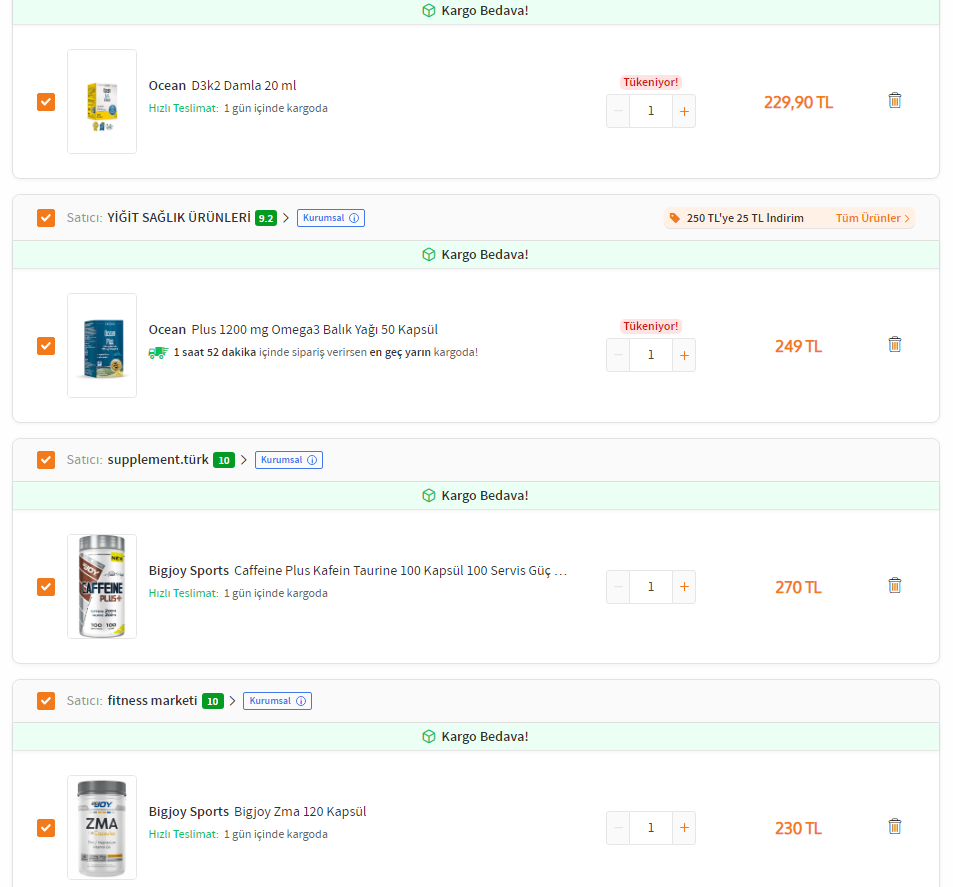Click Kargo Bedava! box icon under fitness marketi
This screenshot has width=953, height=887.
tap(428, 736)
